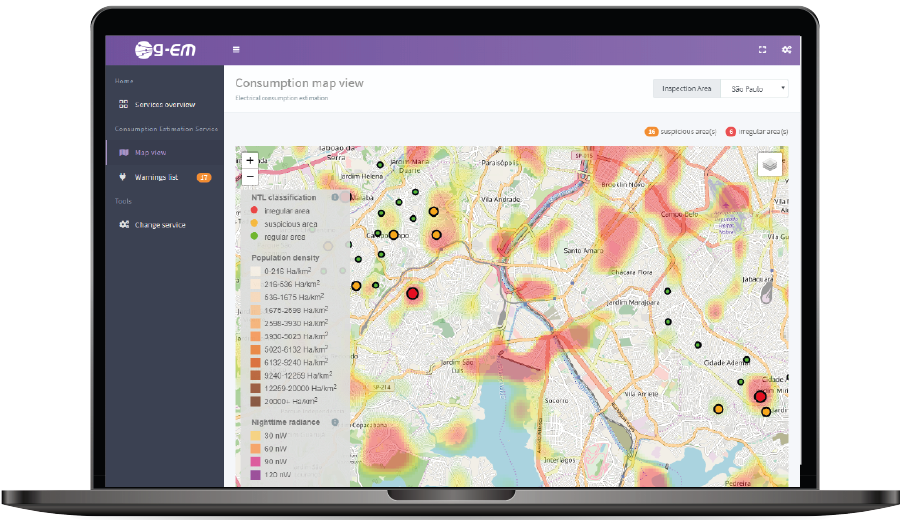Viewport: 900px width, 520px height.
Task: Select Map view in sidebar
Action: [150, 153]
